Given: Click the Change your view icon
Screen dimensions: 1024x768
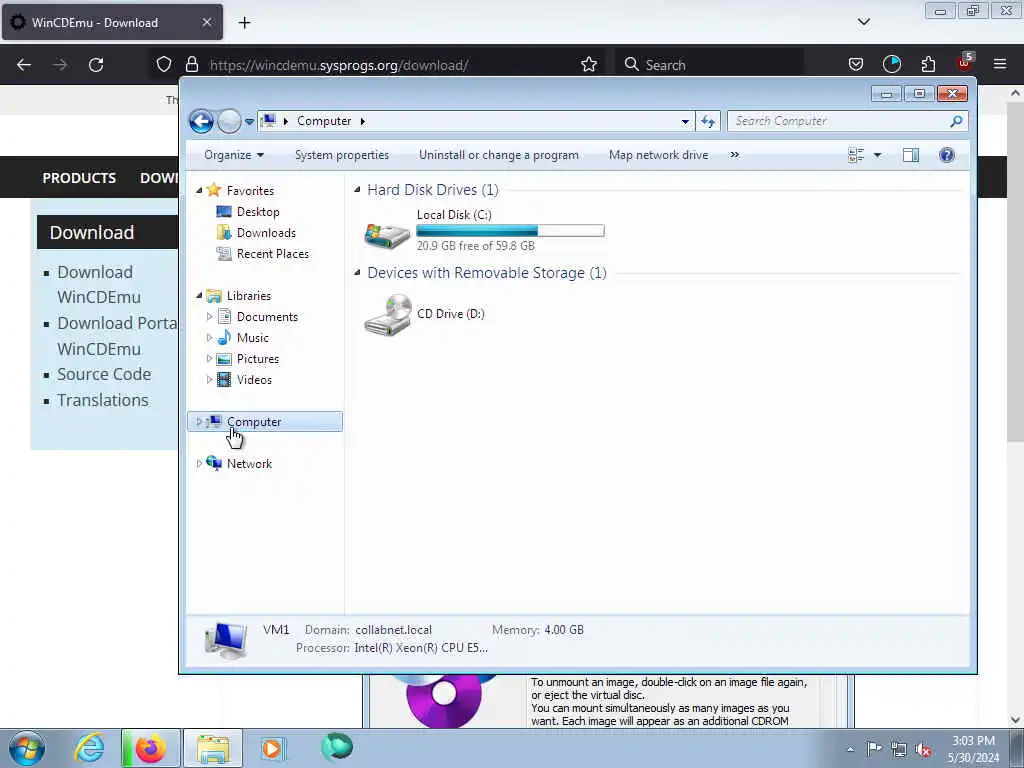Looking at the screenshot, I should tap(856, 155).
